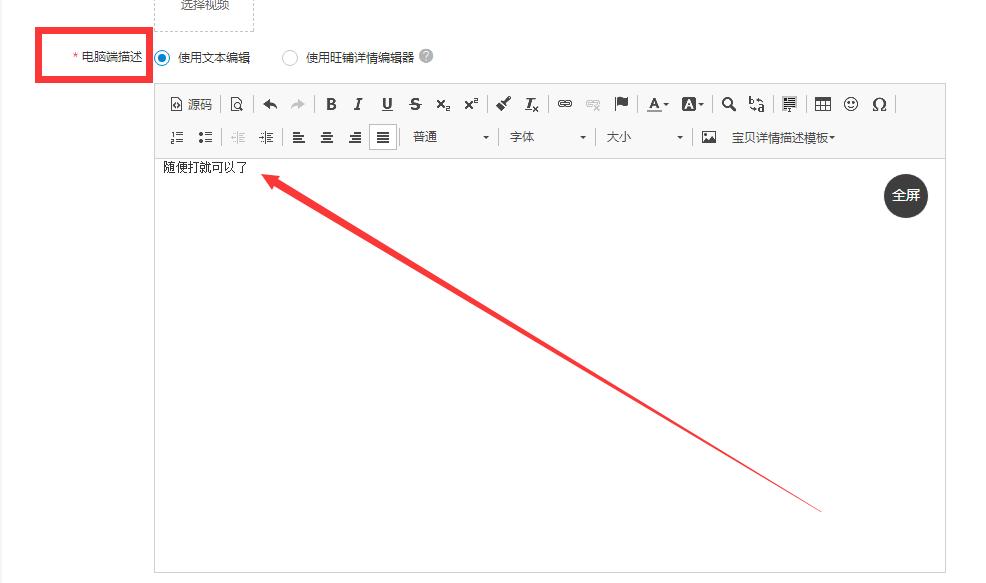Open the text color picker

point(658,104)
